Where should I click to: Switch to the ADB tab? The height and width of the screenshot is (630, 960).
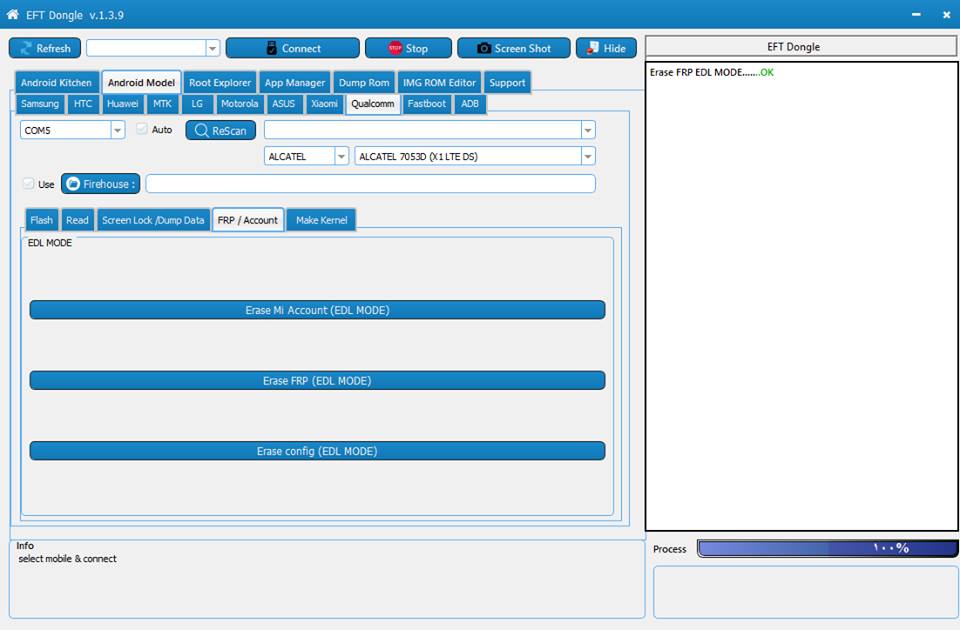[470, 103]
